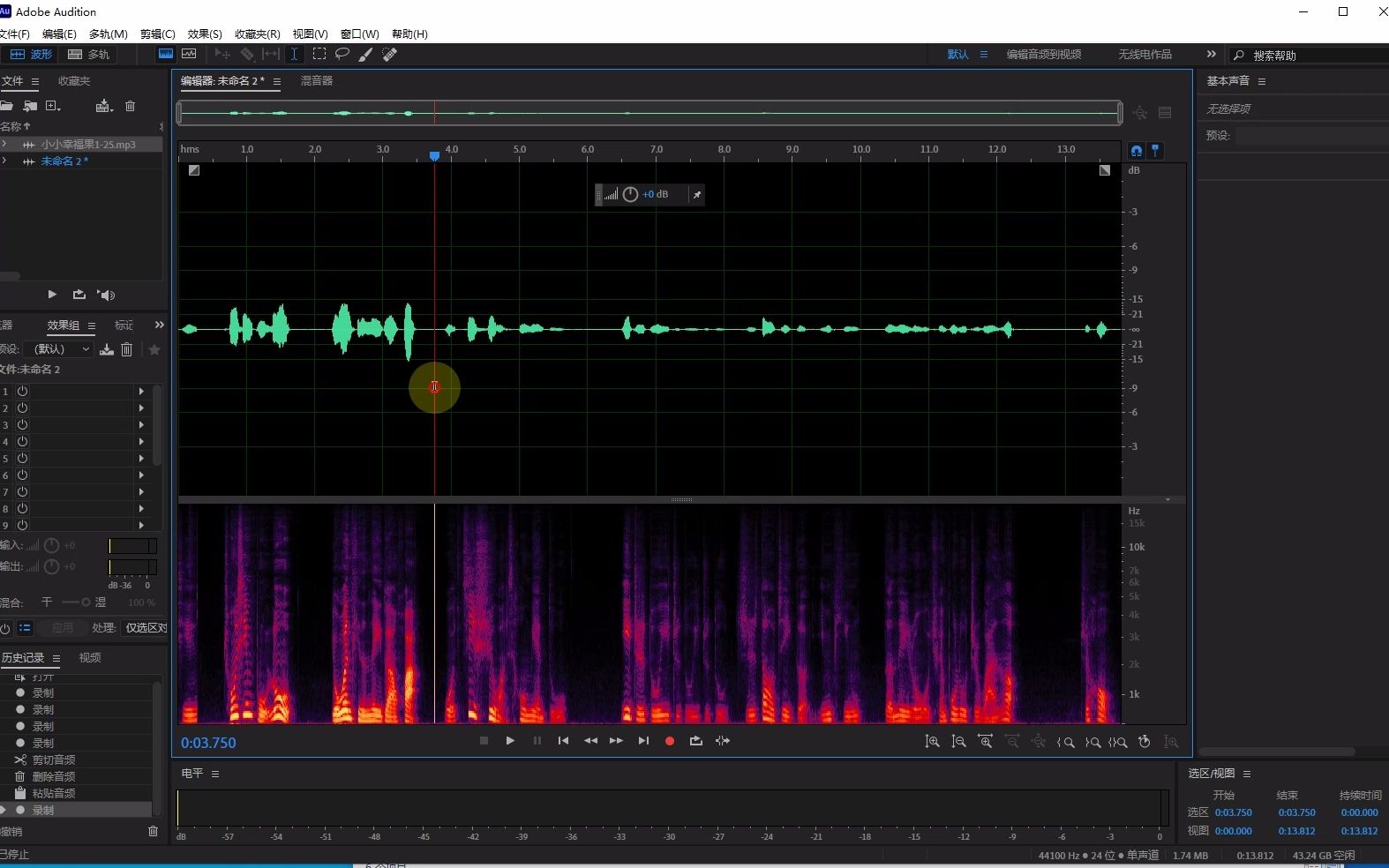The height and width of the screenshot is (868, 1389).
Task: Play the selected file from Files panel preview
Action: click(x=51, y=295)
